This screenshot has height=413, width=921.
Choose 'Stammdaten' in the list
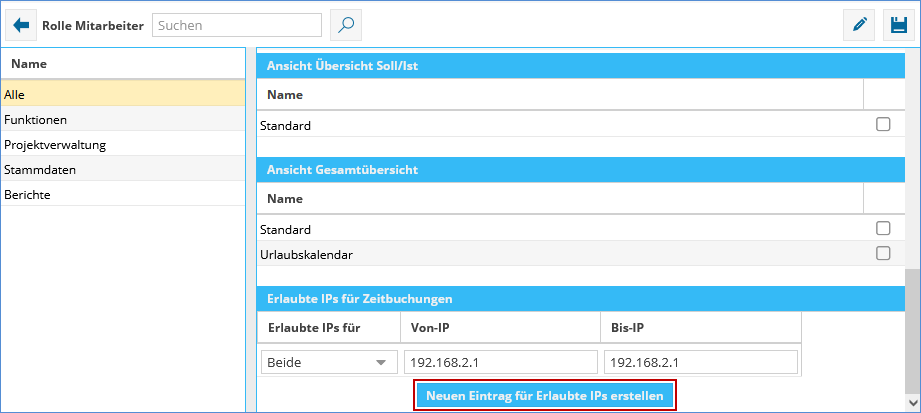pos(122,169)
